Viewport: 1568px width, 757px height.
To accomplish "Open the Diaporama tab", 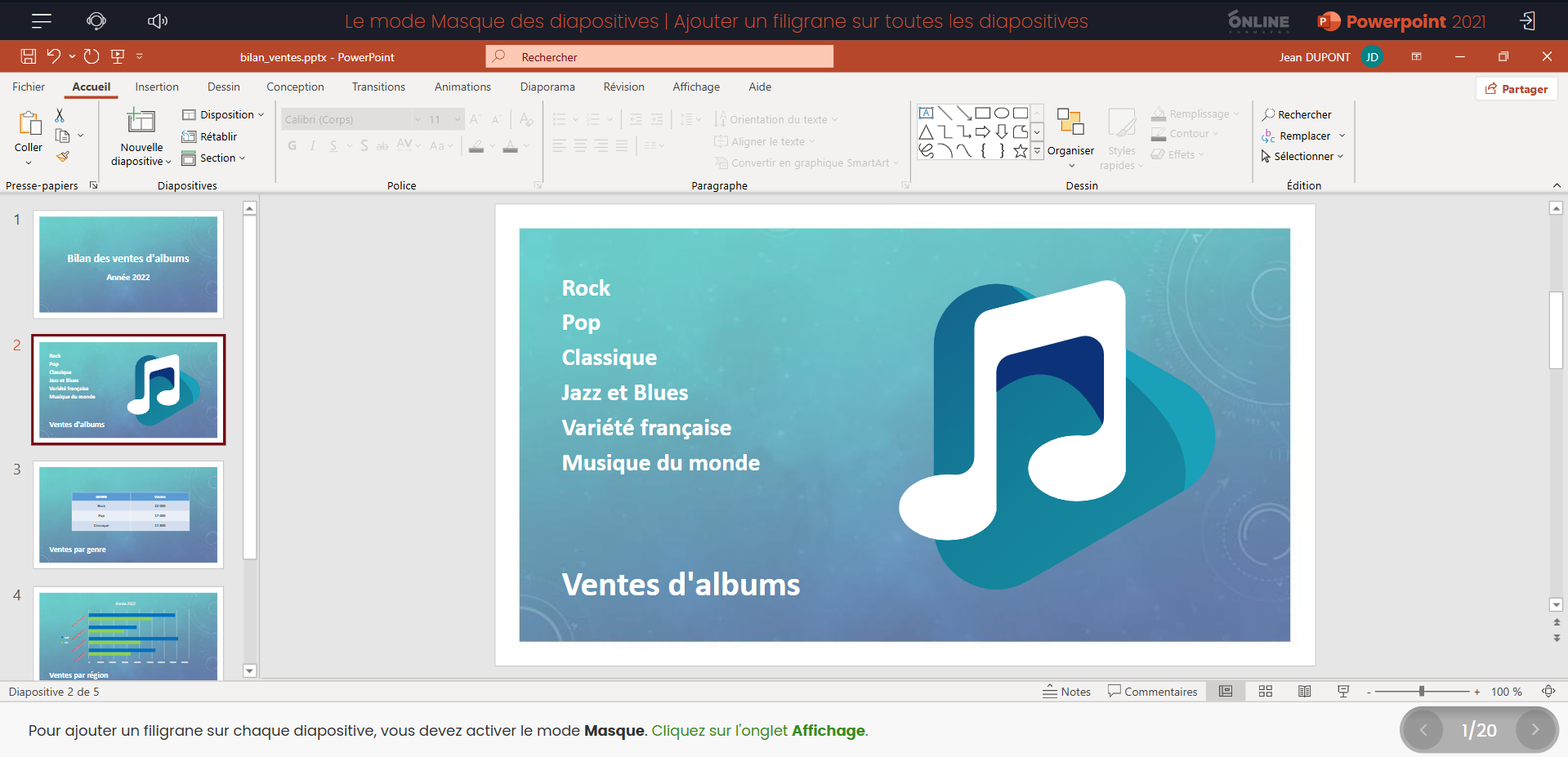I will coord(547,87).
